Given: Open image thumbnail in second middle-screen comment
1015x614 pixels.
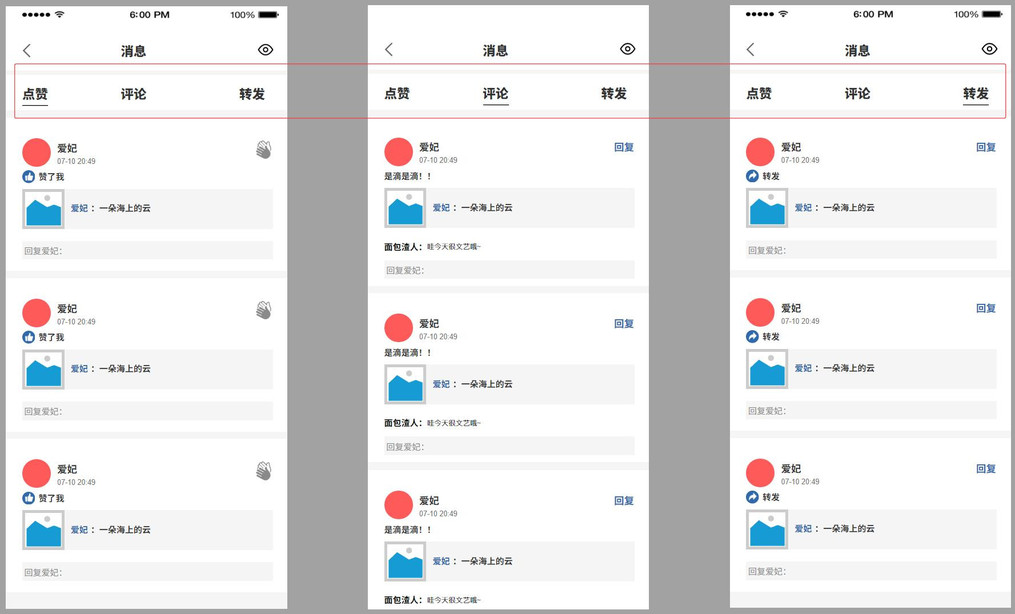Looking at the screenshot, I should pos(405,384).
